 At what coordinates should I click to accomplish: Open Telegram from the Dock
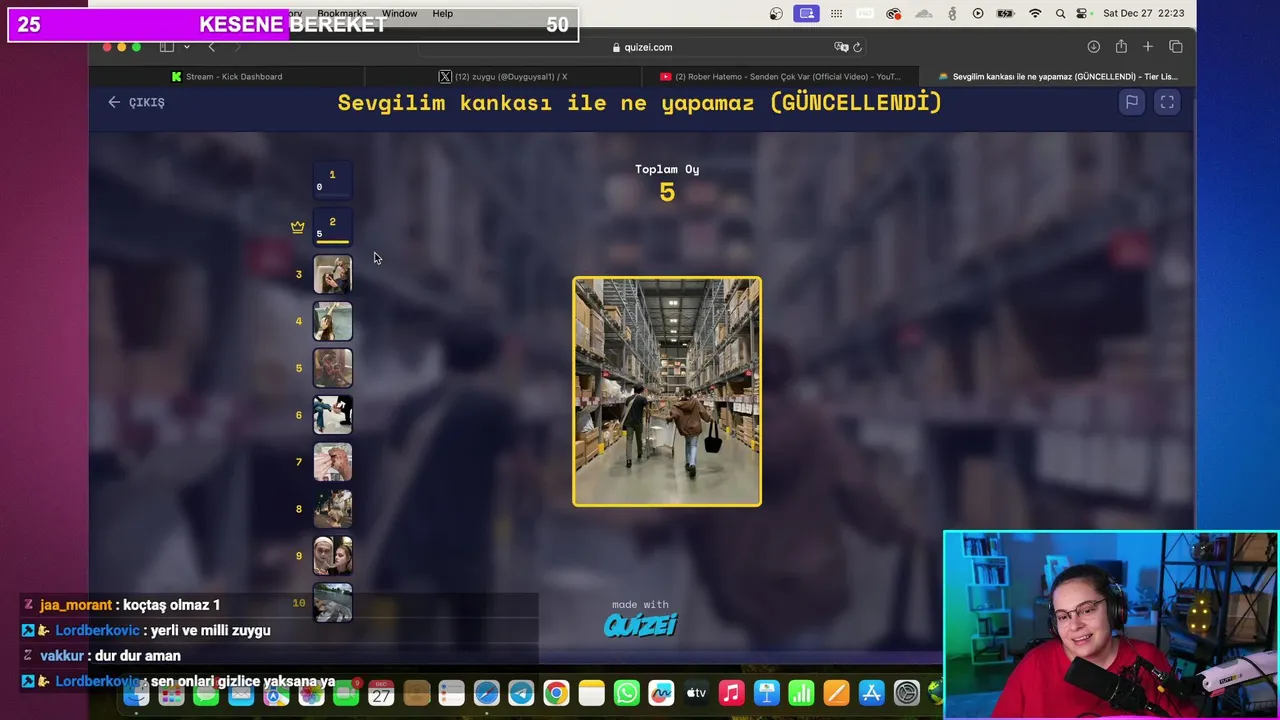[521, 693]
